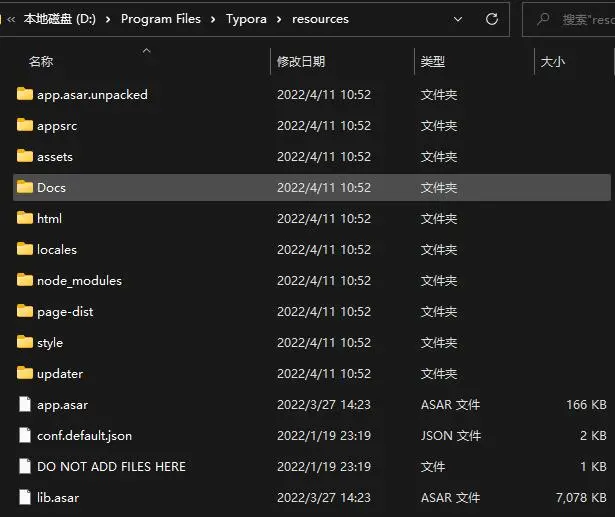Navigate to Program Files in breadcrumb

tap(161, 19)
